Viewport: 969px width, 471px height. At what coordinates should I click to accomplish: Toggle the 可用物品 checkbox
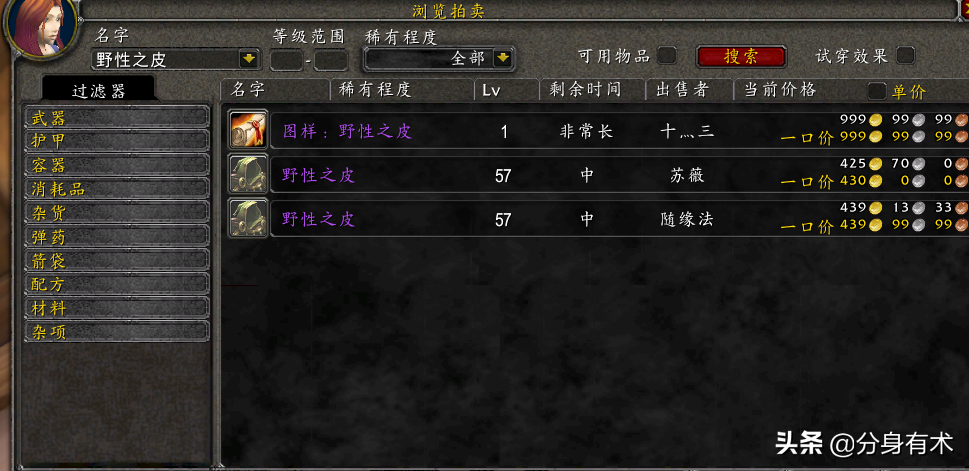point(666,56)
